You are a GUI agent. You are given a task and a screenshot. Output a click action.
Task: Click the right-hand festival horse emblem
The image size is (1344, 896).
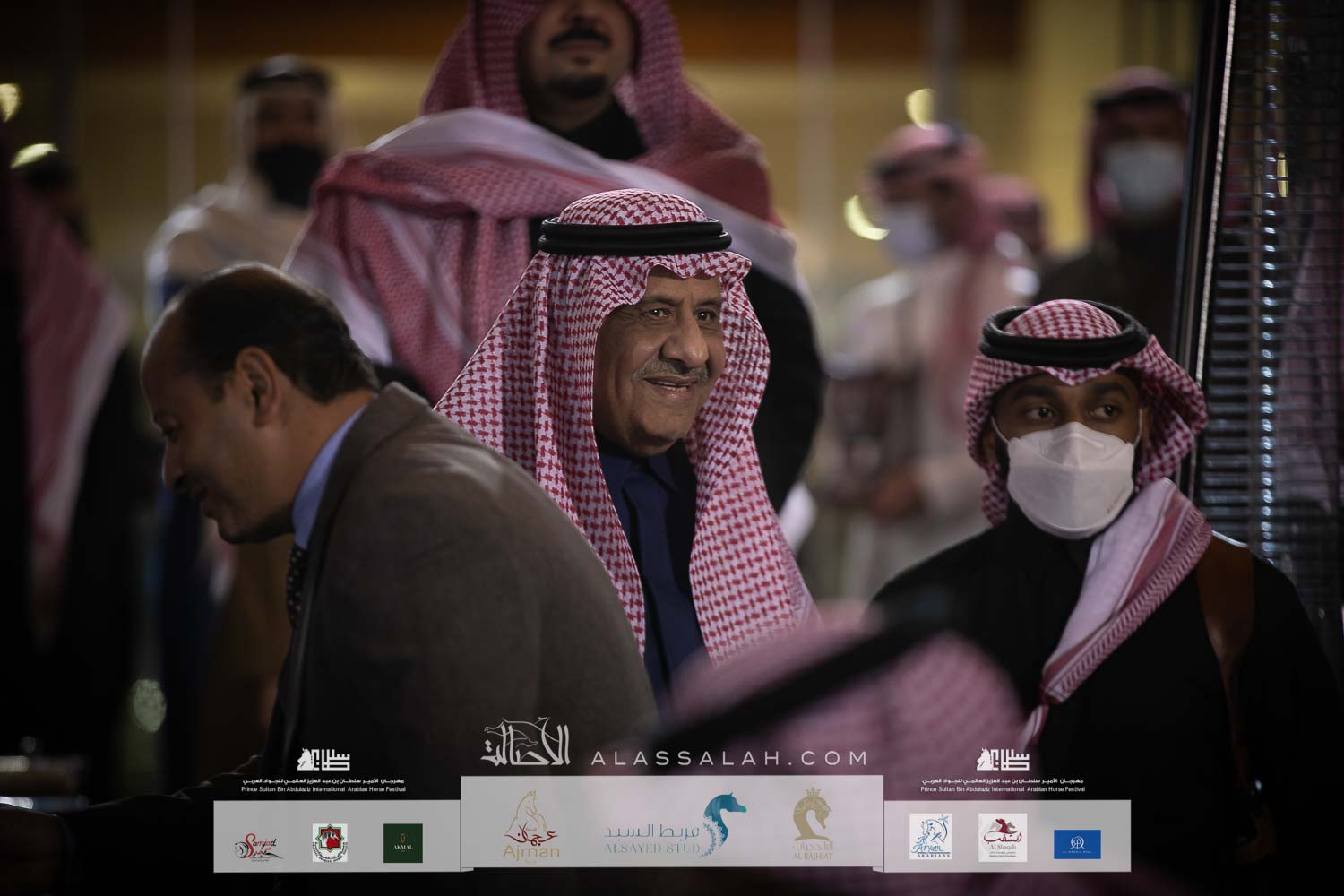1003,760
